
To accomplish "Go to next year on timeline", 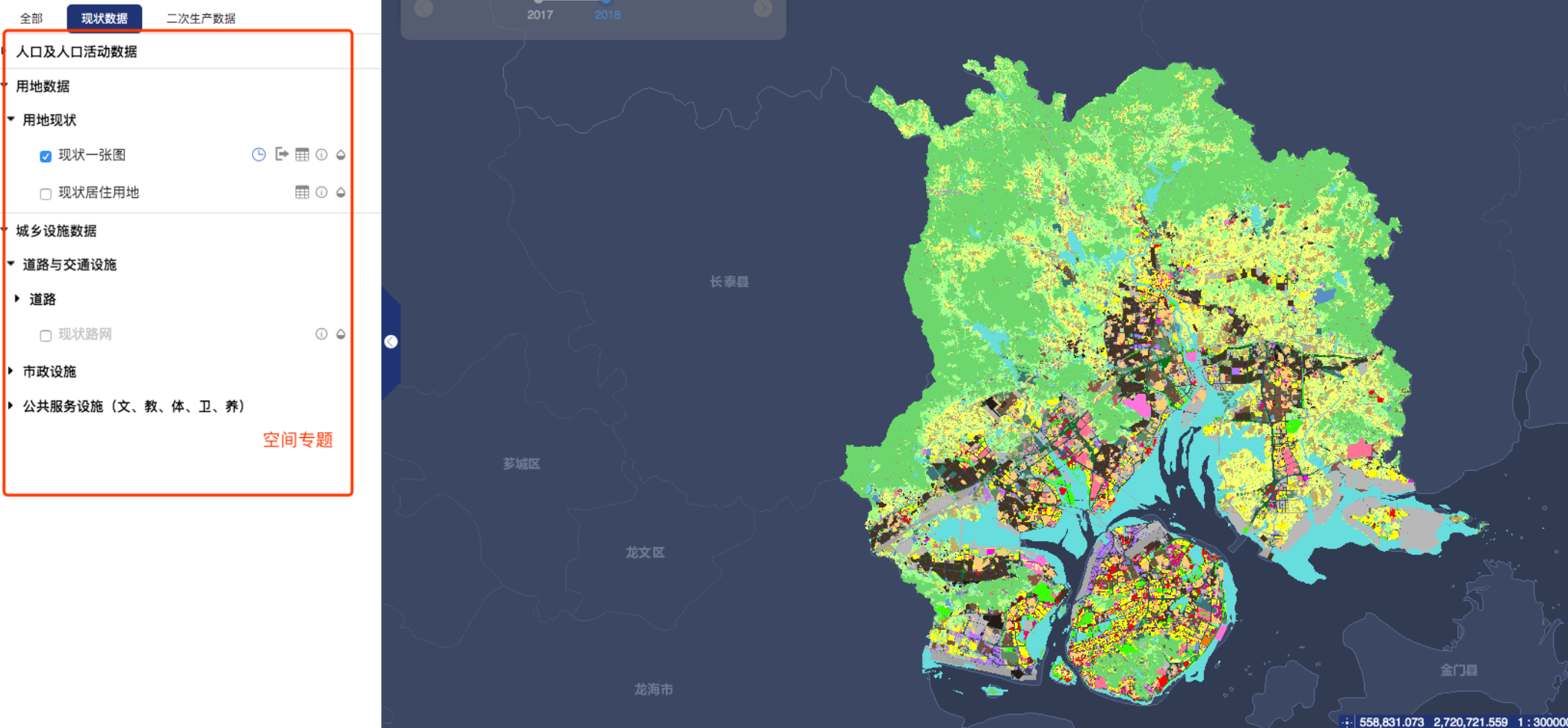I will pyautogui.click(x=763, y=8).
